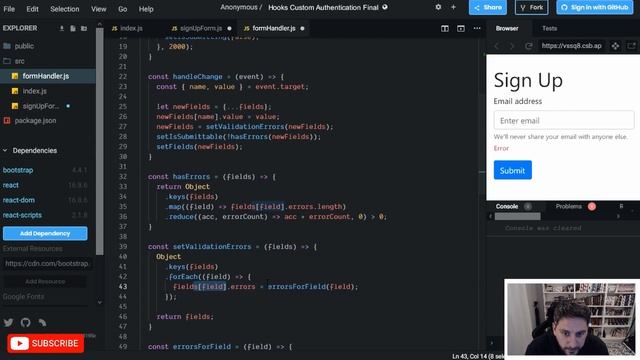The image size is (640, 360).
Task: Click the Add Dependency button
Action: coord(45,233)
